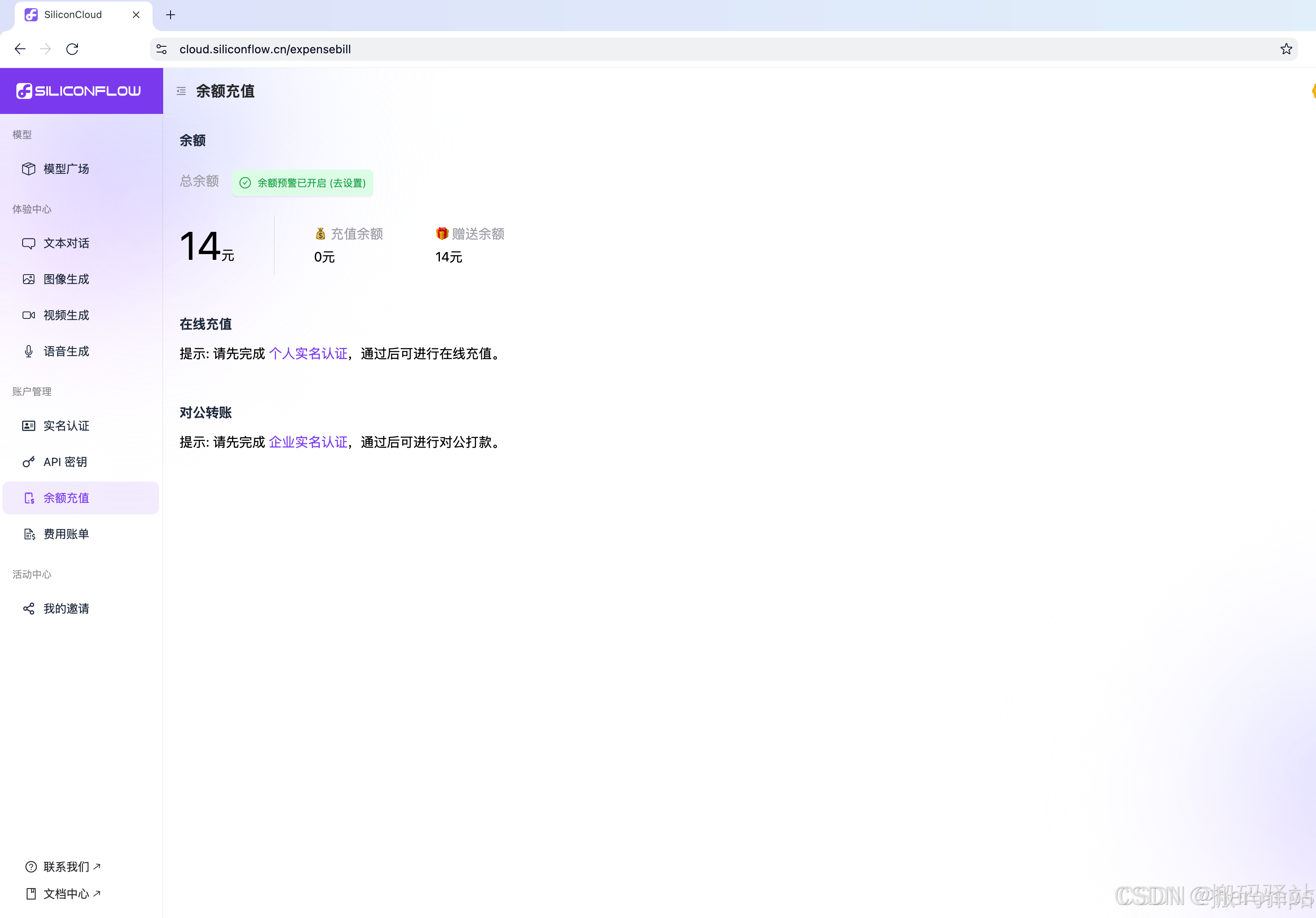1316x918 pixels.
Task: Select 余额充值 menu item
Action: 66,498
